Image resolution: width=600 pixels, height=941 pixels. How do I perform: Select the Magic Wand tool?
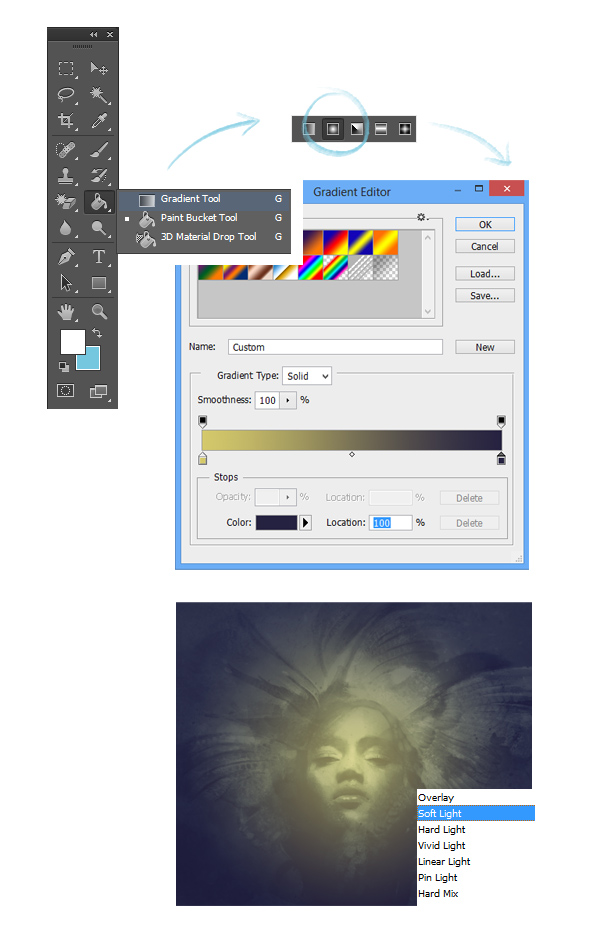99,95
